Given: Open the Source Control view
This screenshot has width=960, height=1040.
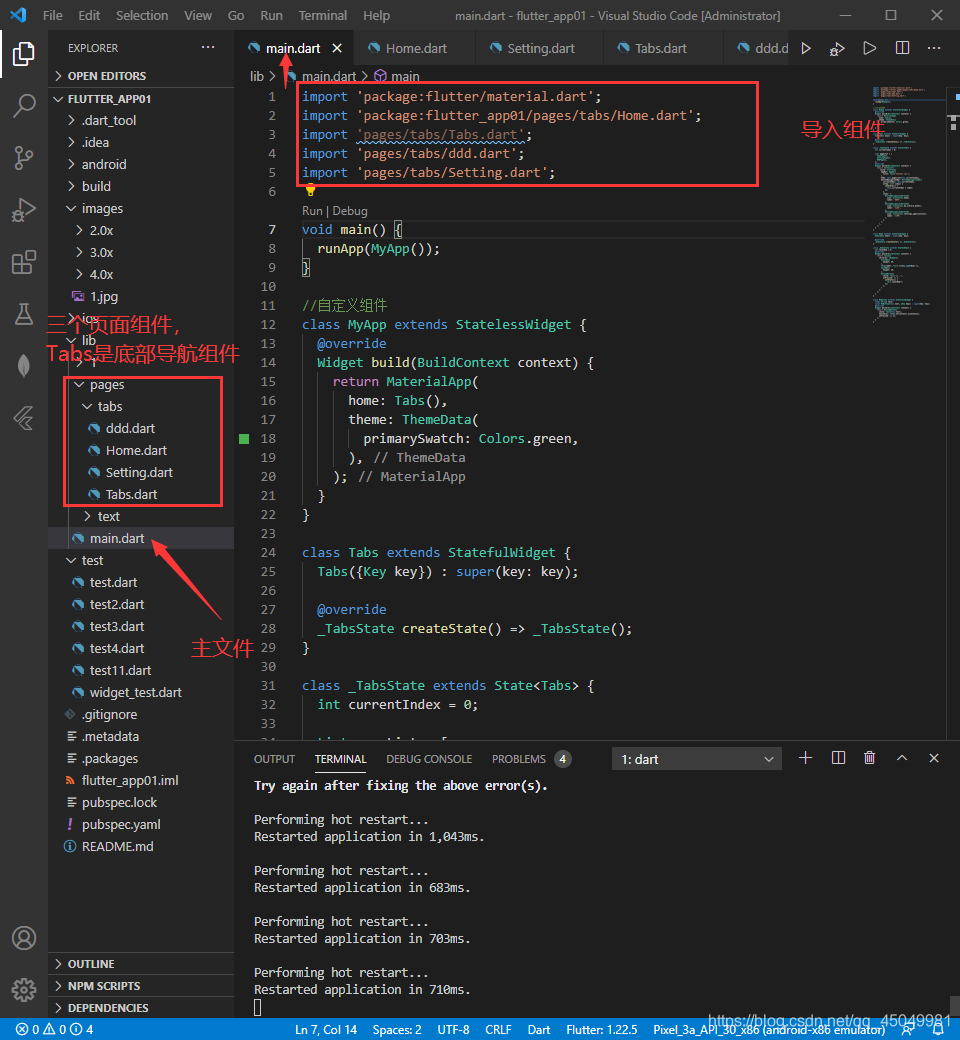Looking at the screenshot, I should (x=24, y=158).
